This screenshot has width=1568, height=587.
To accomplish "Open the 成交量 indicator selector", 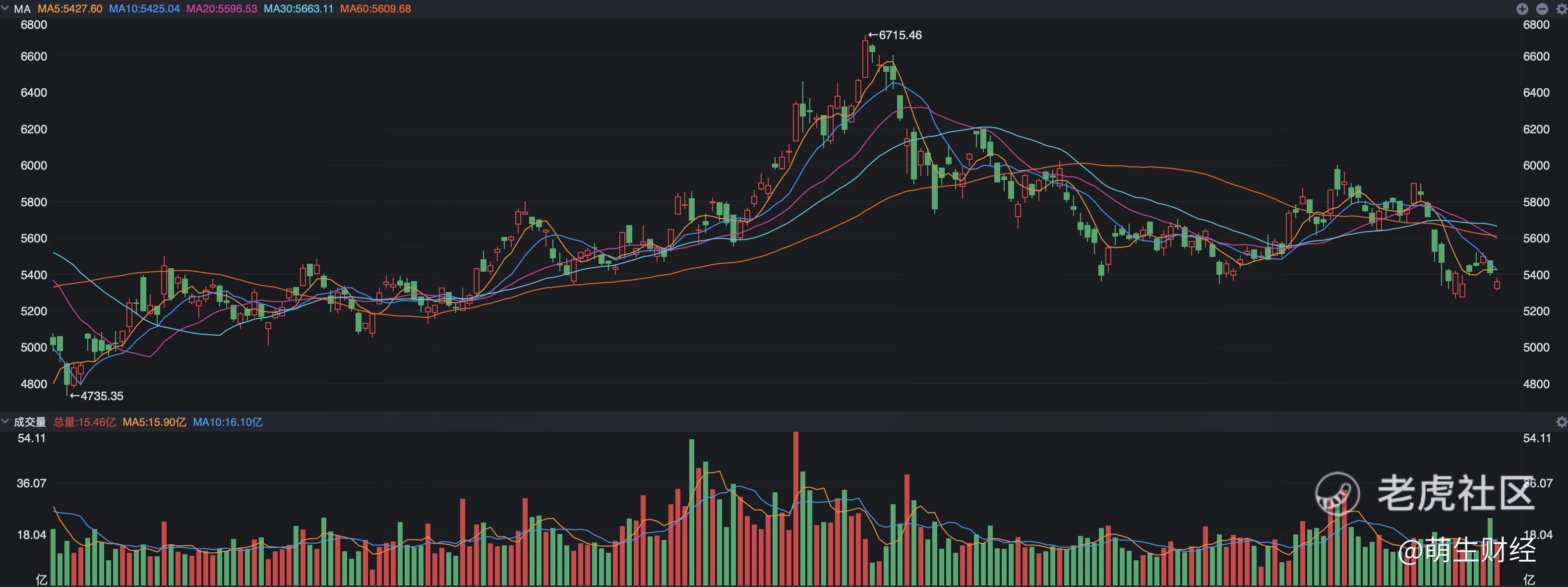I will [30, 422].
